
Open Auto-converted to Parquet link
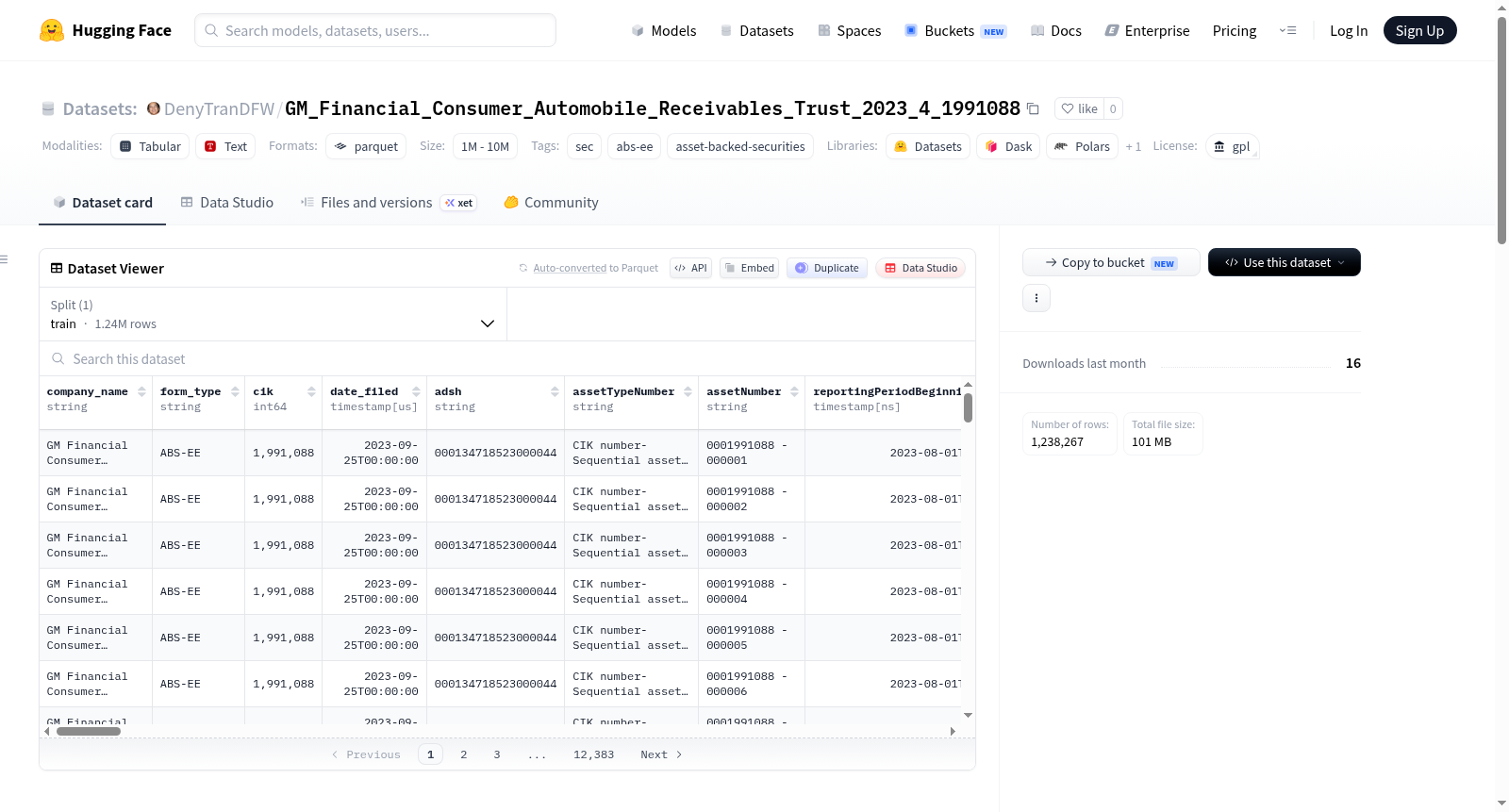tap(570, 268)
